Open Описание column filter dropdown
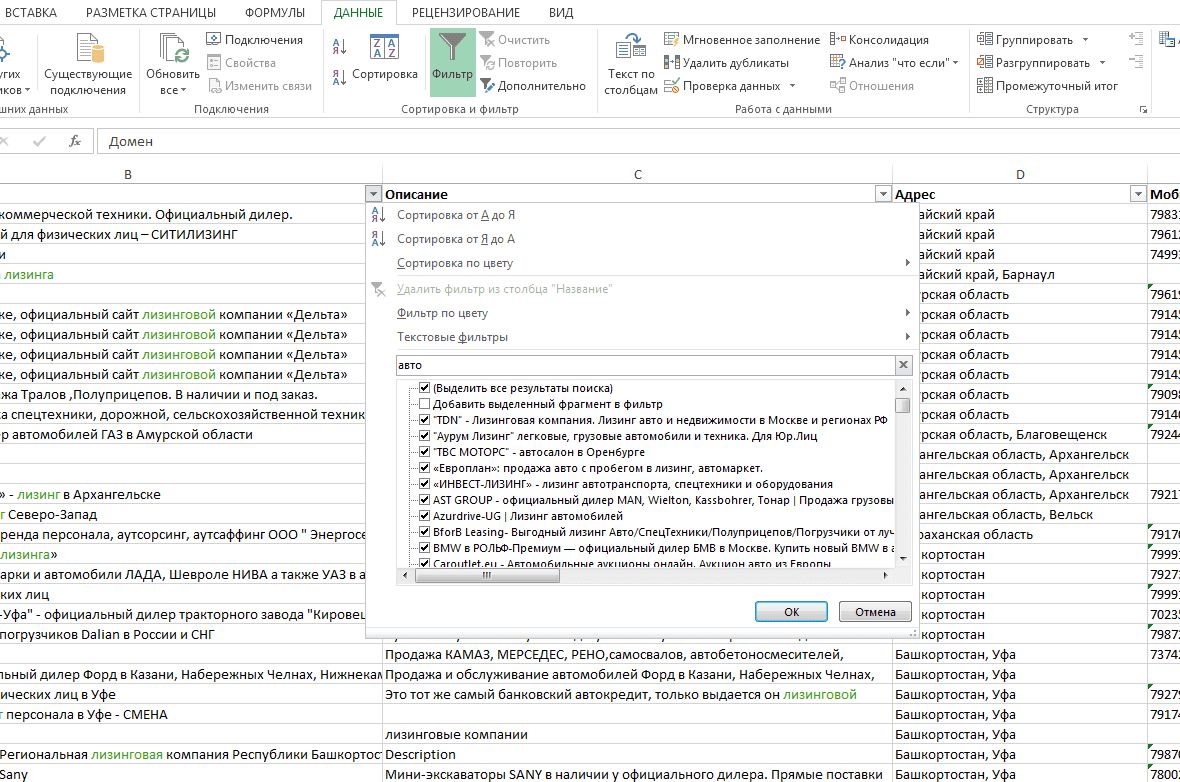This screenshot has width=1180, height=782. [883, 194]
